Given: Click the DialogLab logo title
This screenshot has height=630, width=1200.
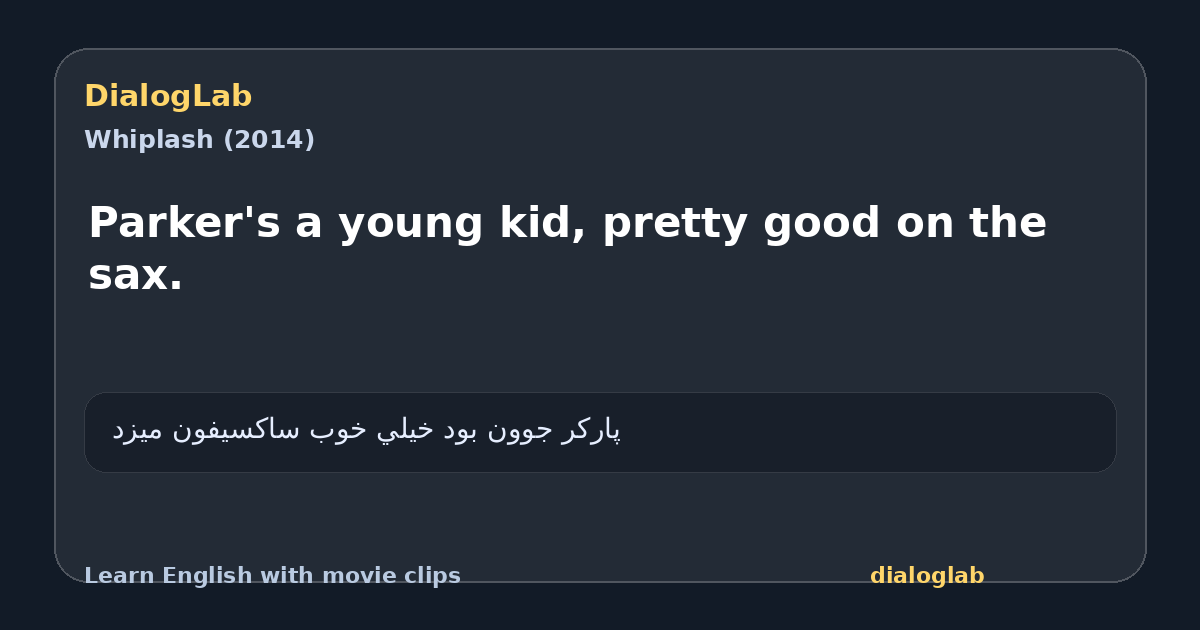Looking at the screenshot, I should 168,96.
